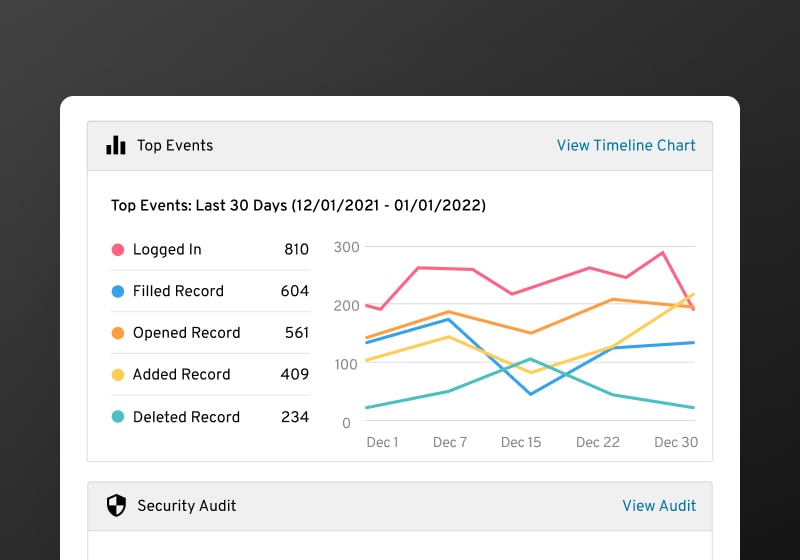
Task: Click the yellow Added Record legend dot
Action: pos(118,375)
